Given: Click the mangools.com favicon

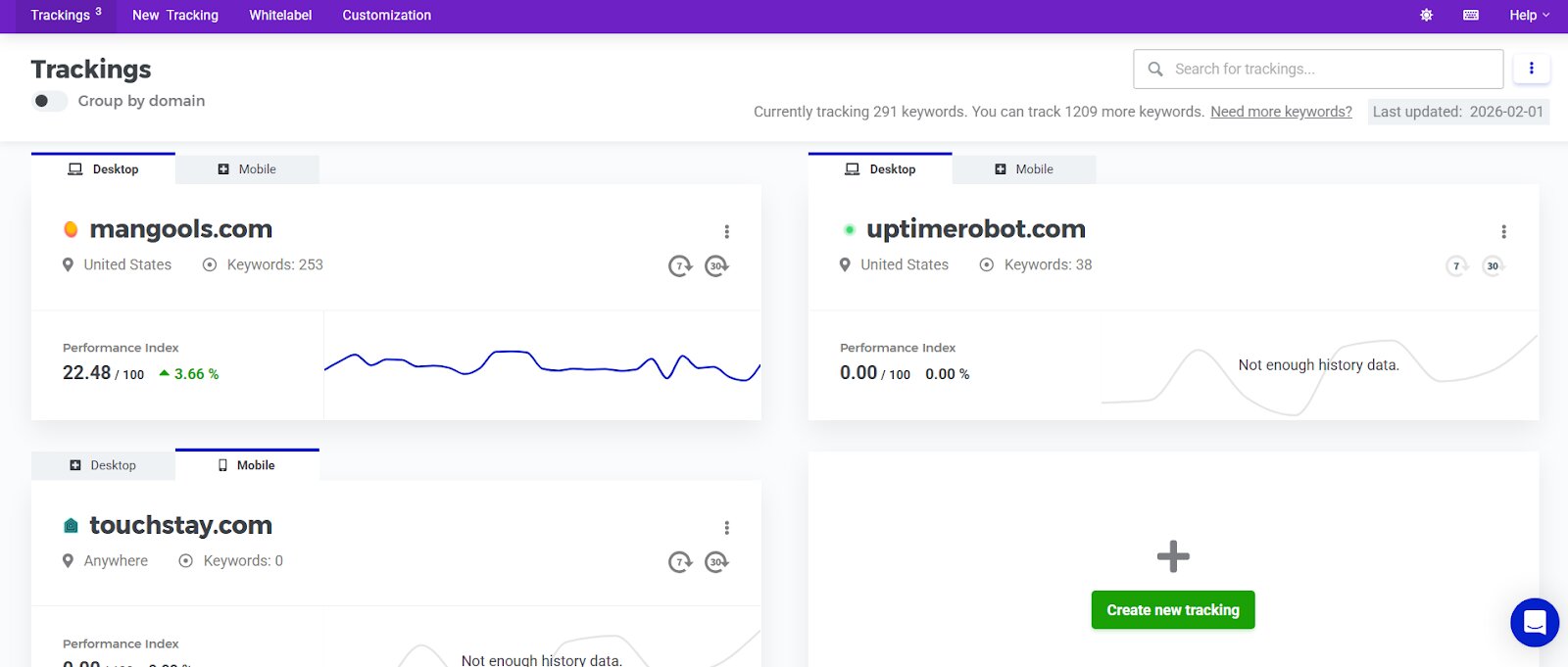Looking at the screenshot, I should pyautogui.click(x=71, y=229).
